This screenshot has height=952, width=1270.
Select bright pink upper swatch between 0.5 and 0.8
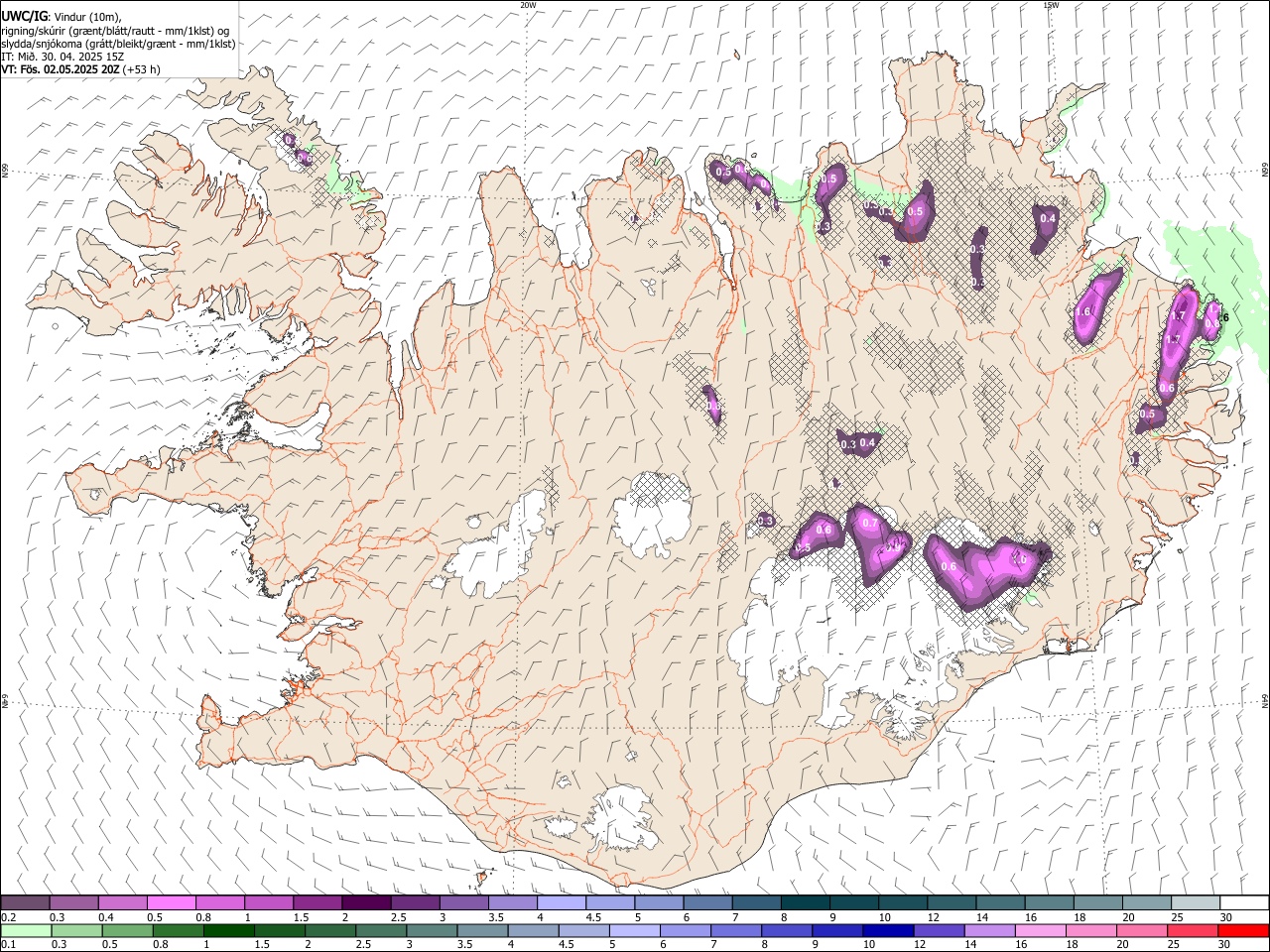[172, 903]
